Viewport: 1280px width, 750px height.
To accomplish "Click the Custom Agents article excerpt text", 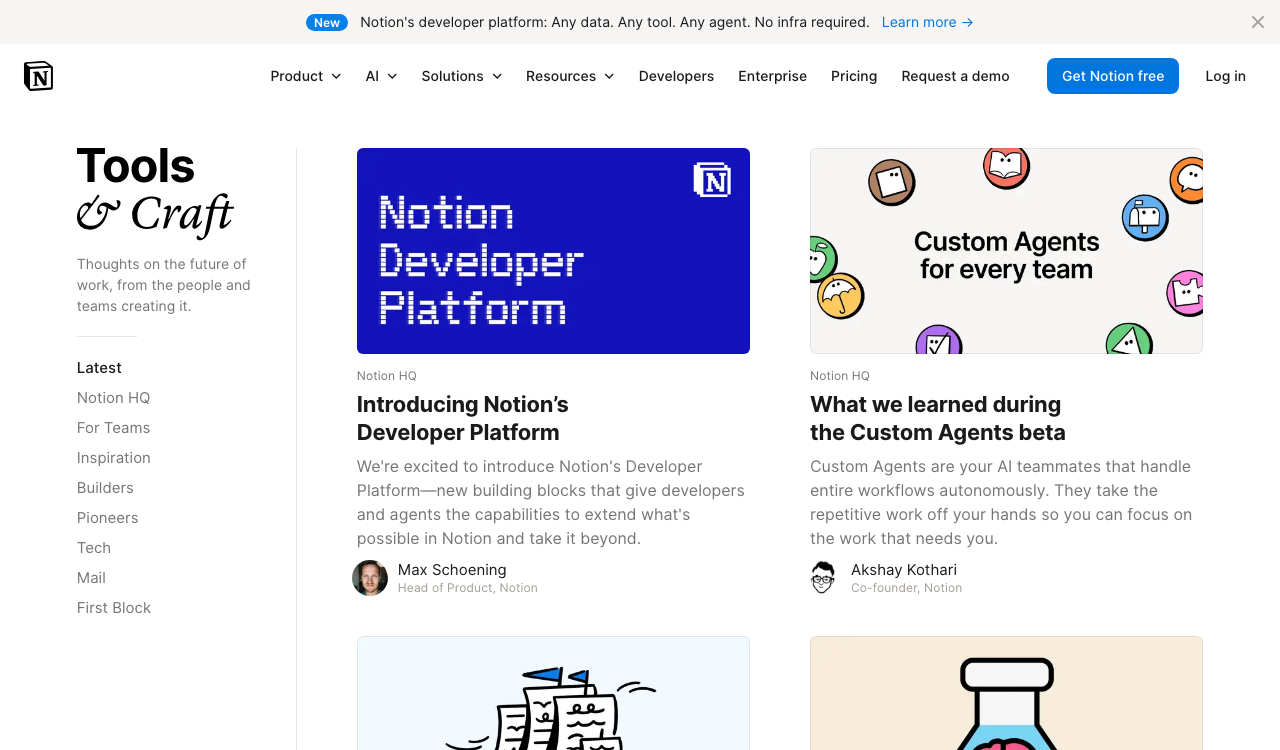I will pos(1001,502).
